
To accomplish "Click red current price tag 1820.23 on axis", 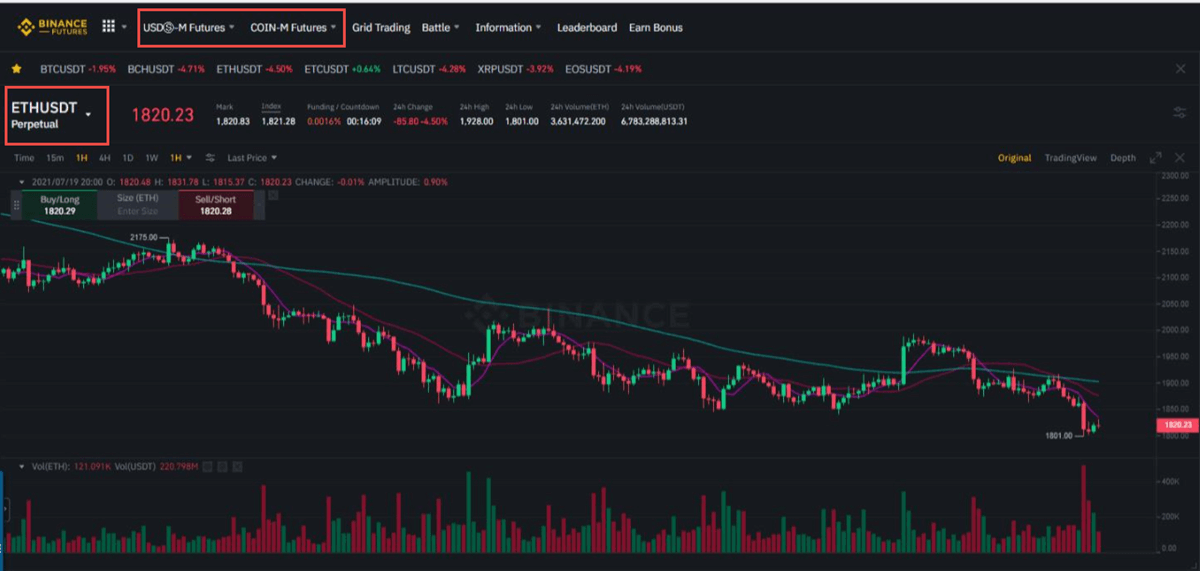I will [x=1177, y=425].
